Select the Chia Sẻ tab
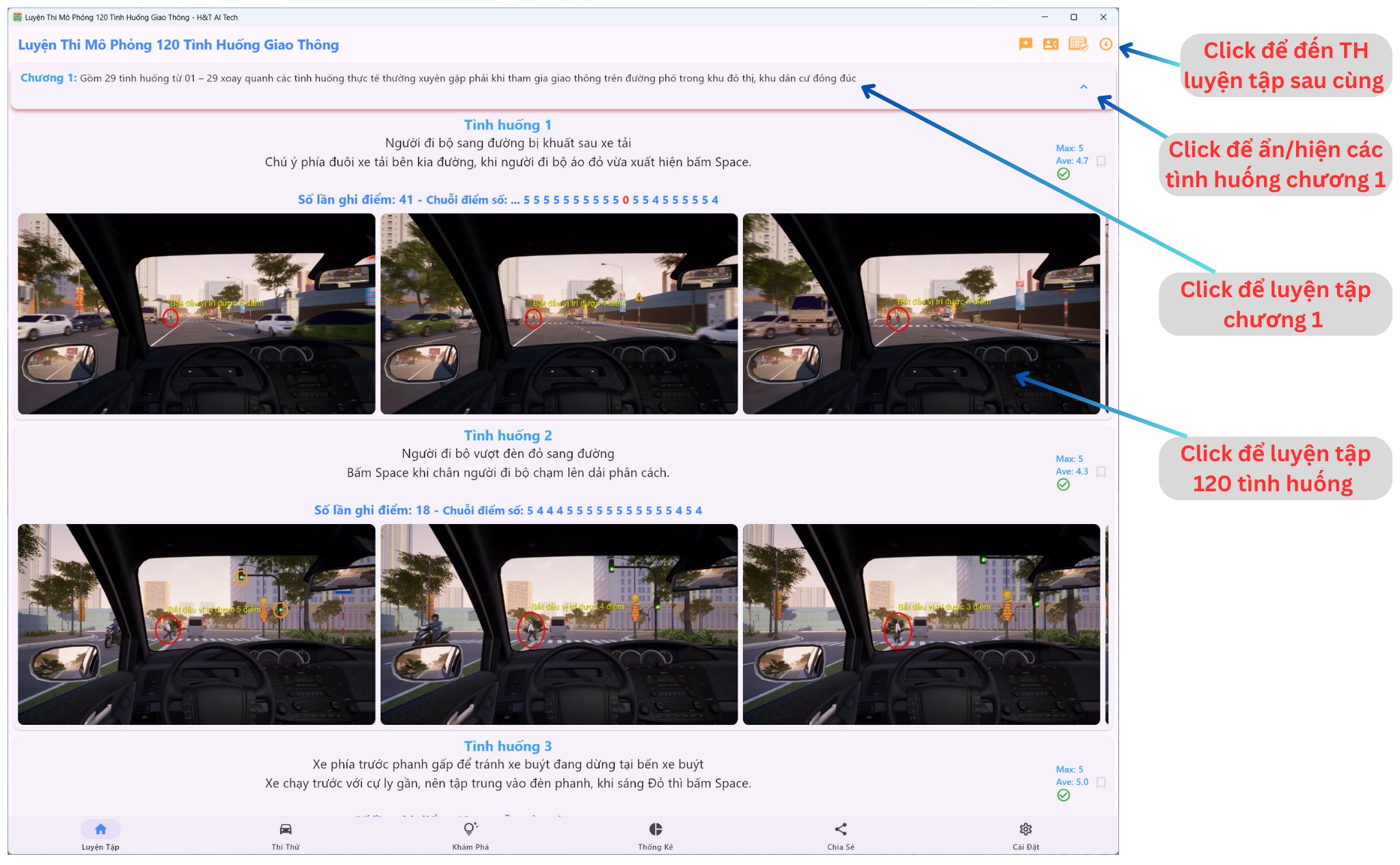Image resolution: width=1400 pixels, height=865 pixels. pyautogui.click(x=841, y=836)
